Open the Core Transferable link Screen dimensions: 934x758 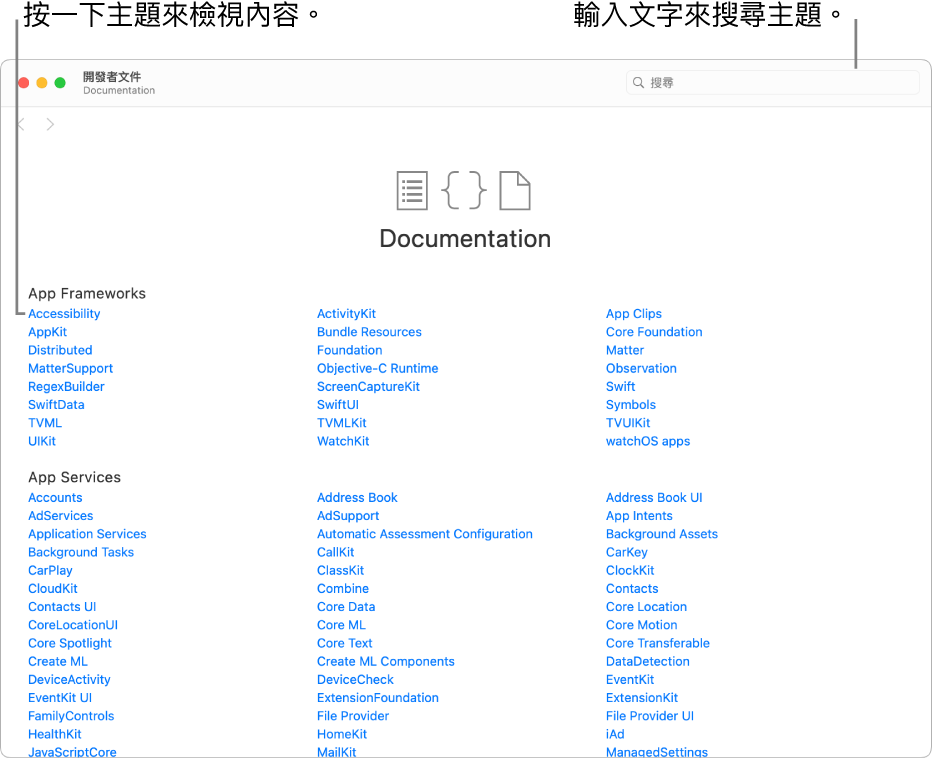point(658,643)
